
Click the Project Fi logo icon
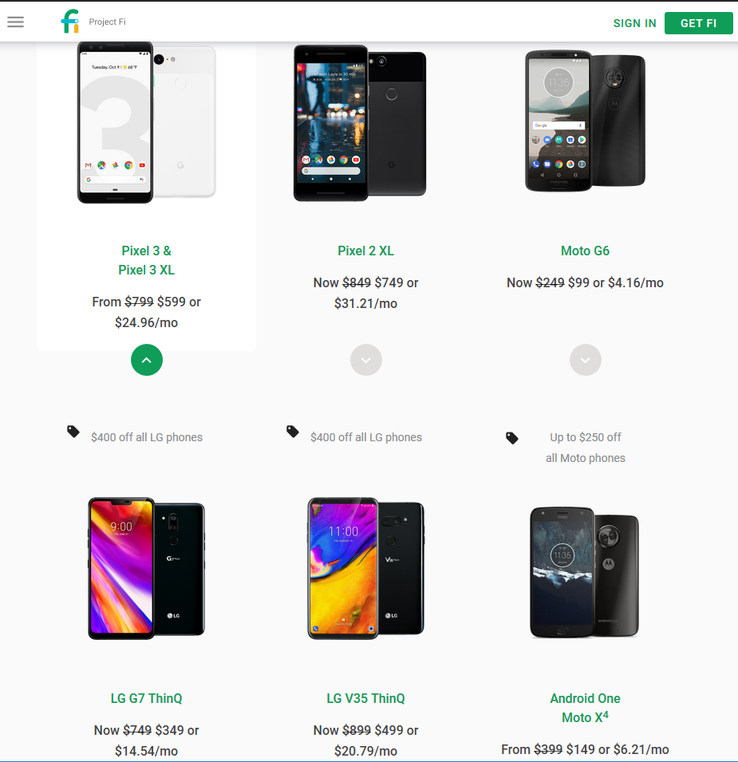[x=70, y=21]
